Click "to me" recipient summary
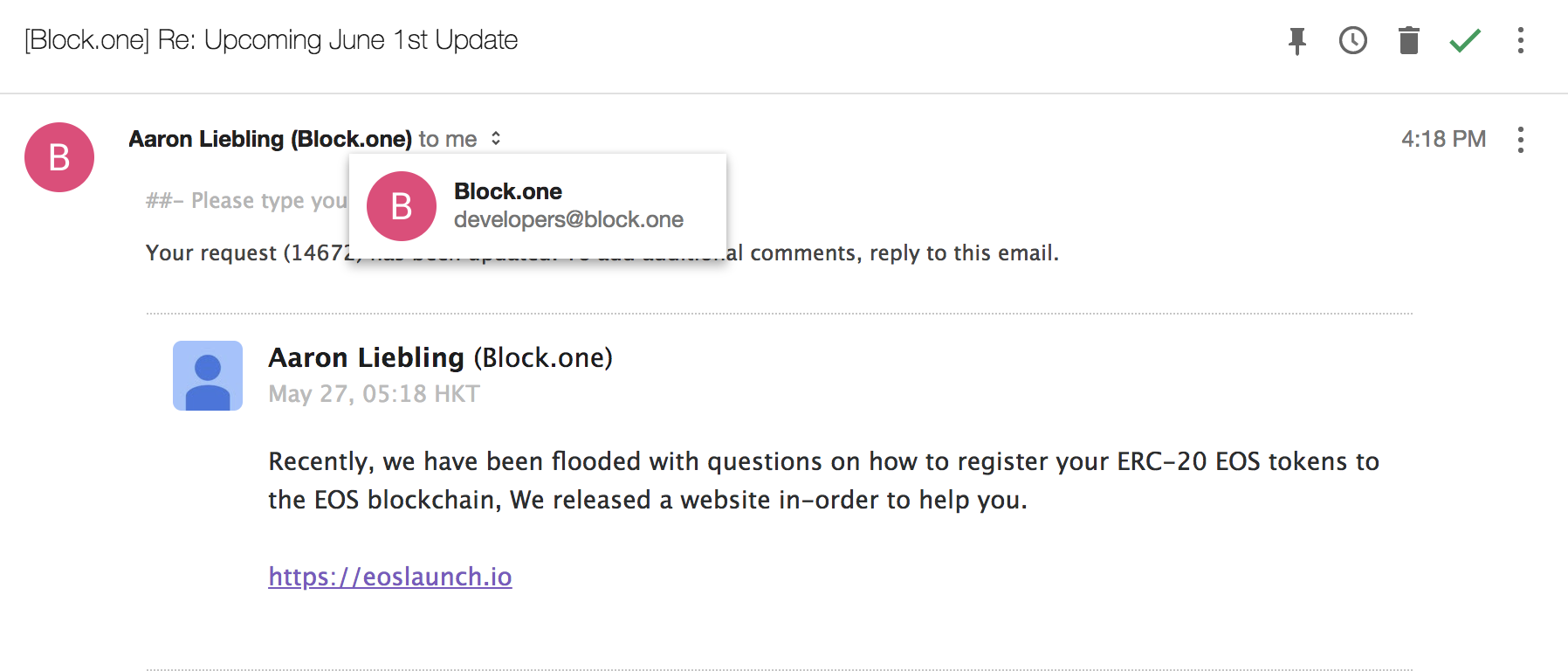The image size is (1568, 671). (447, 139)
